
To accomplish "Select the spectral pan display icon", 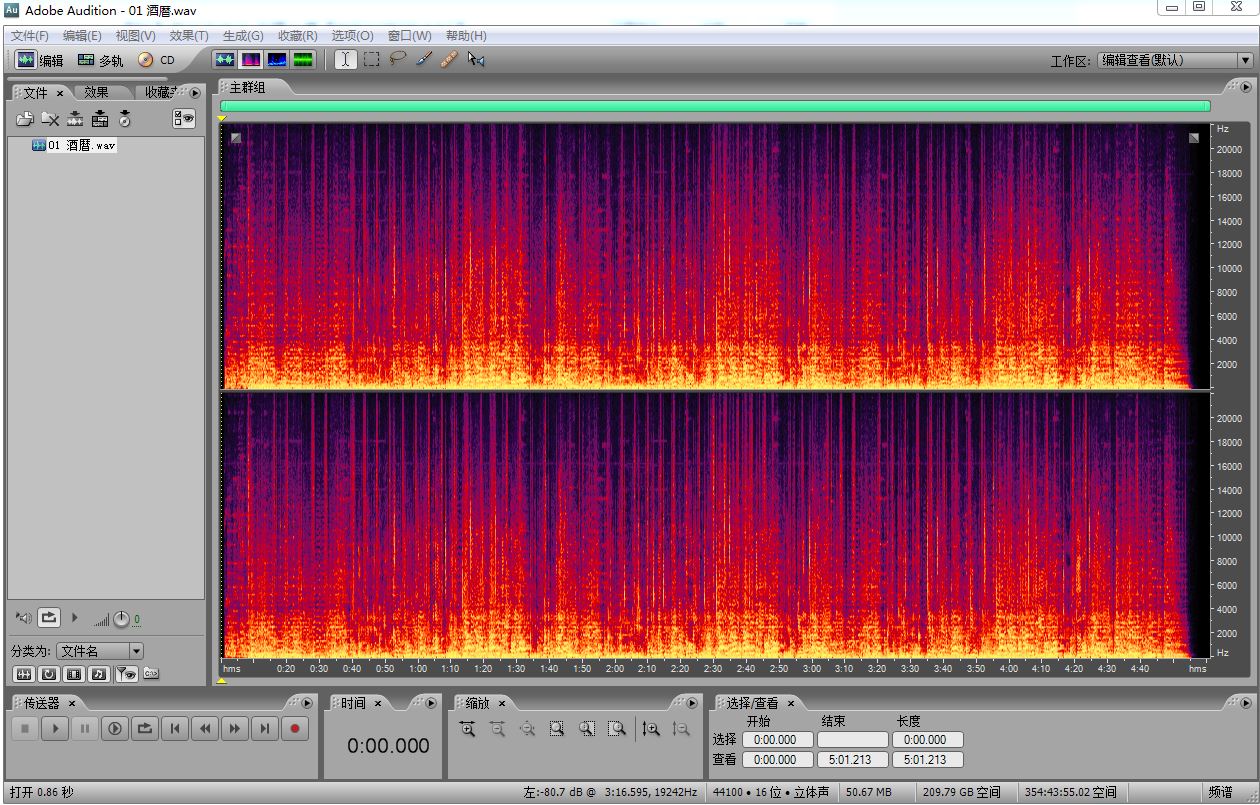I will tap(277, 60).
